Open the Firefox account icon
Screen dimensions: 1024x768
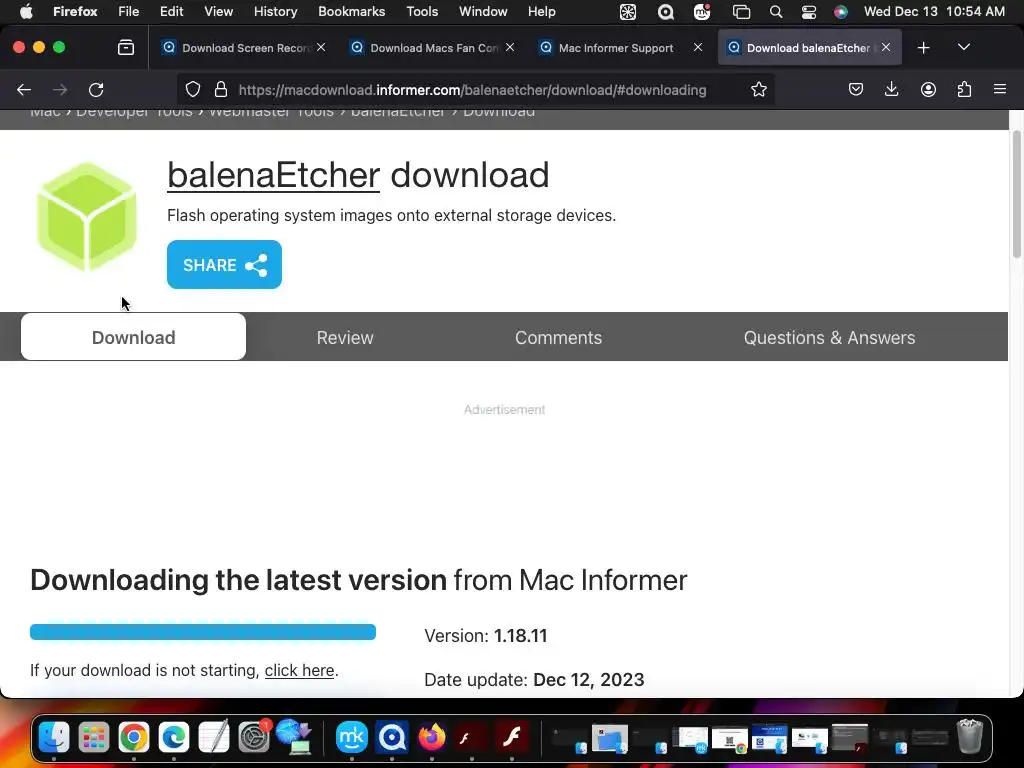tap(928, 89)
